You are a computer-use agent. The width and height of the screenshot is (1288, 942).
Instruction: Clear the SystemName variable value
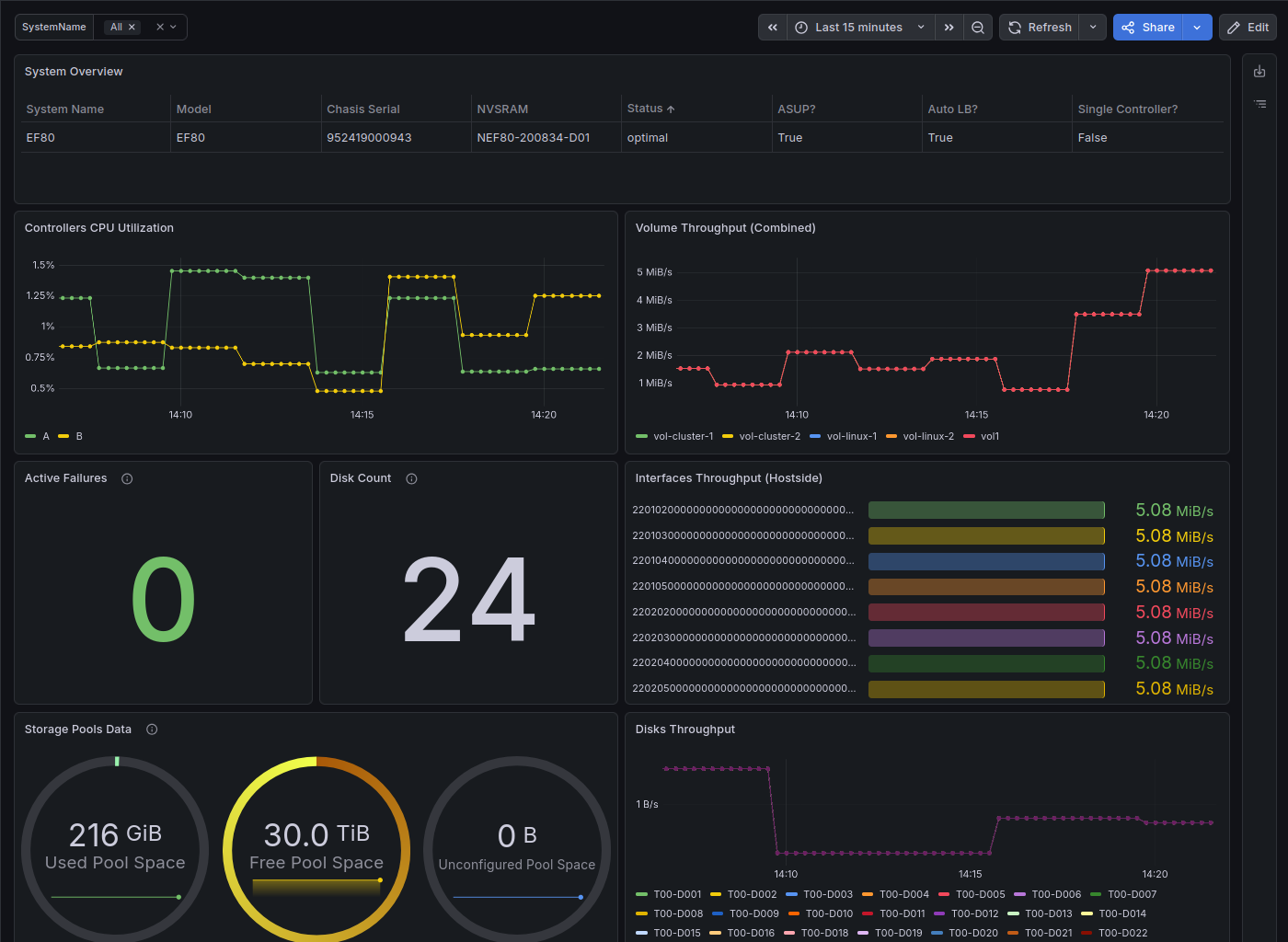coord(160,28)
